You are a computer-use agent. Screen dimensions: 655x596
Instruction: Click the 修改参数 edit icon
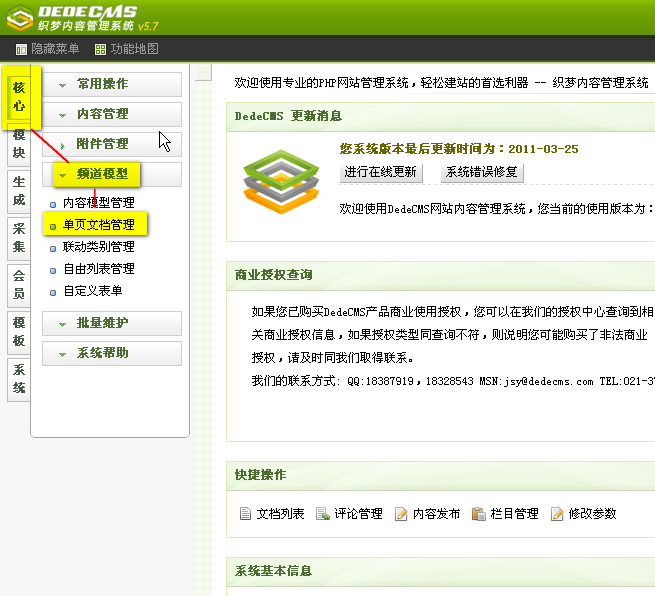click(557, 513)
